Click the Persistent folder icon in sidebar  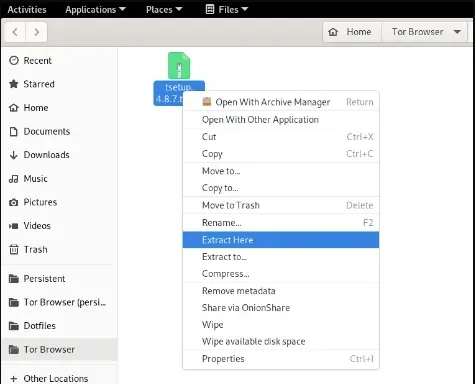pos(14,279)
